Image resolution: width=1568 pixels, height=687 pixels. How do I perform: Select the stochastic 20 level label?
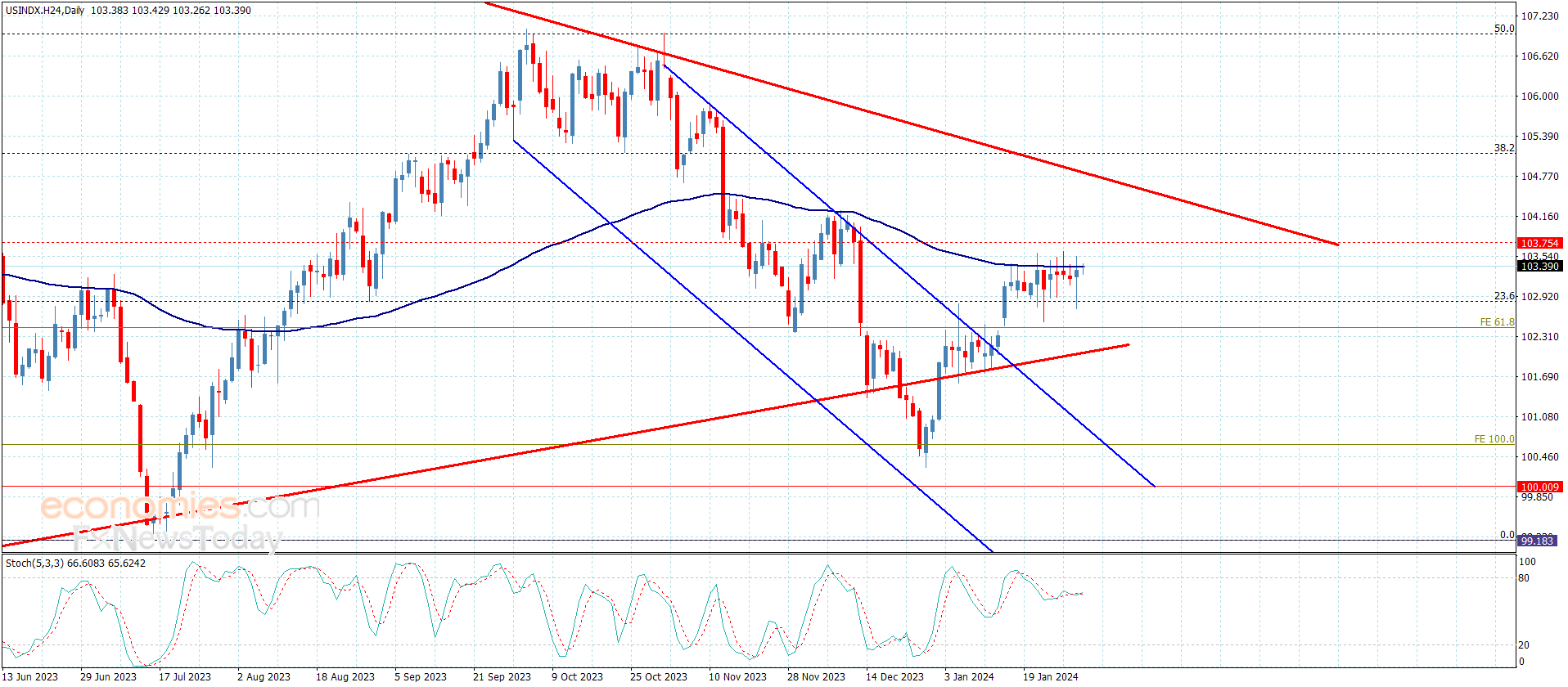(1524, 645)
